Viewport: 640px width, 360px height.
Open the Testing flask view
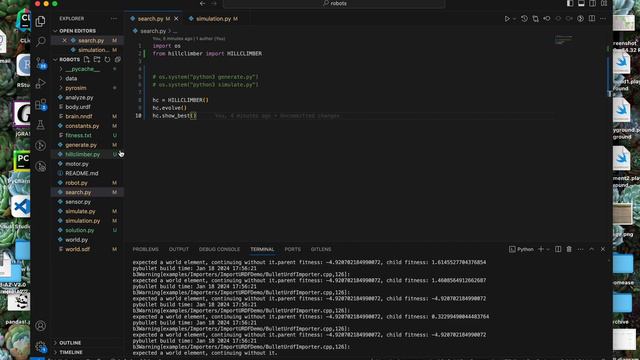pyautogui.click(x=40, y=125)
